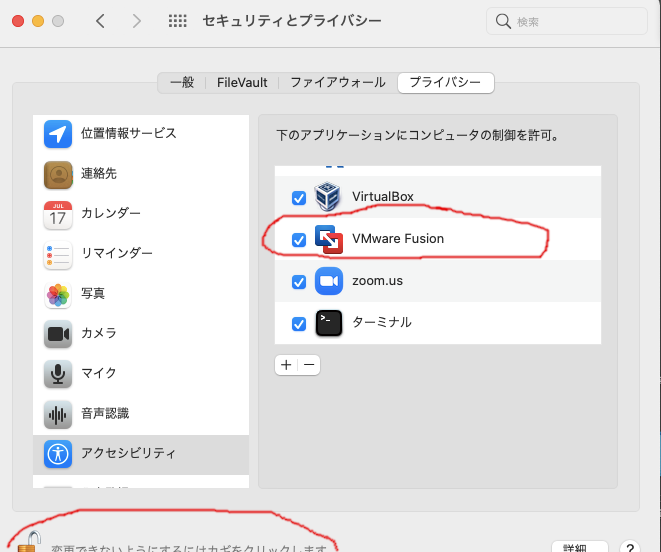Click the VMware Fusion app icon
The width and height of the screenshot is (661, 552).
pyautogui.click(x=329, y=239)
